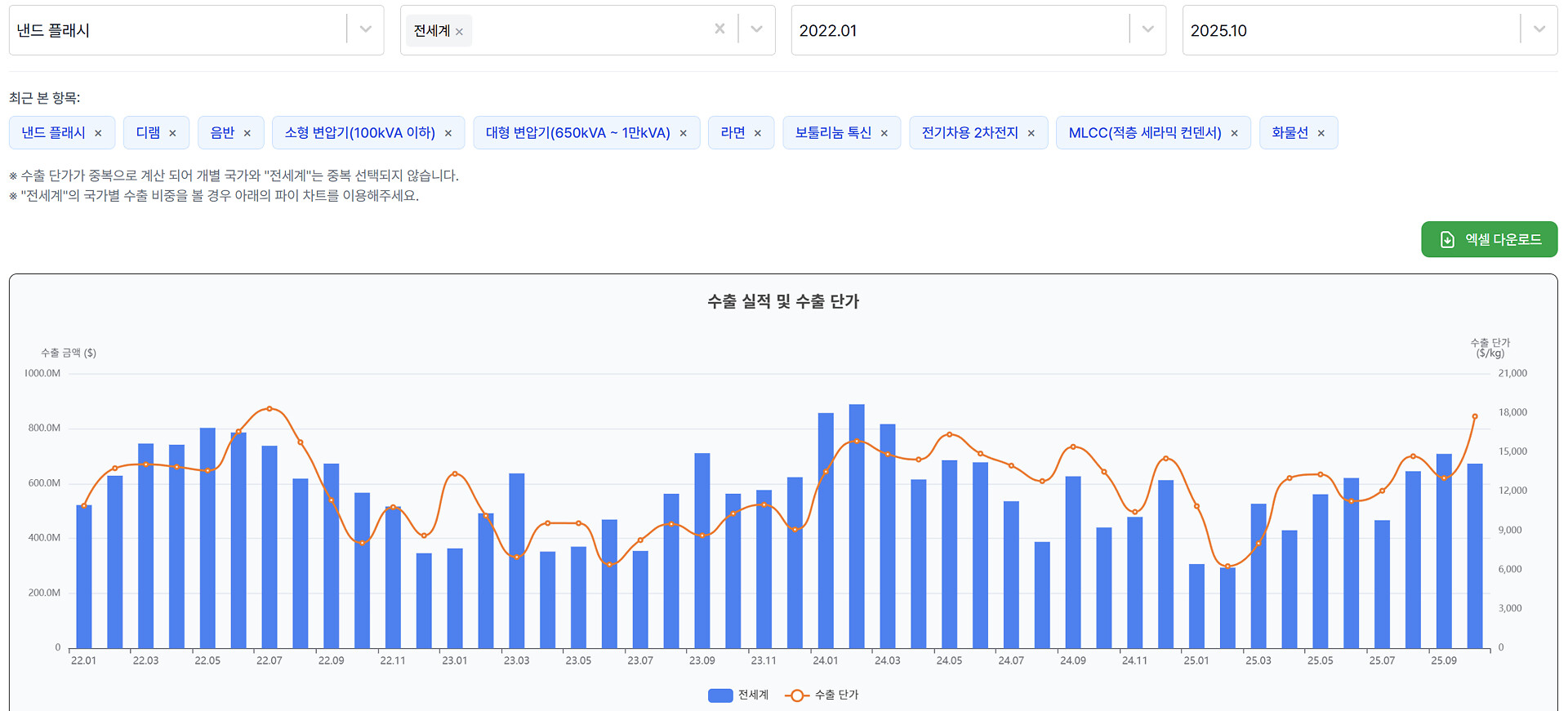Click the tallest bar at 24.02
This screenshot has height=711, width=1568.
tap(857, 527)
